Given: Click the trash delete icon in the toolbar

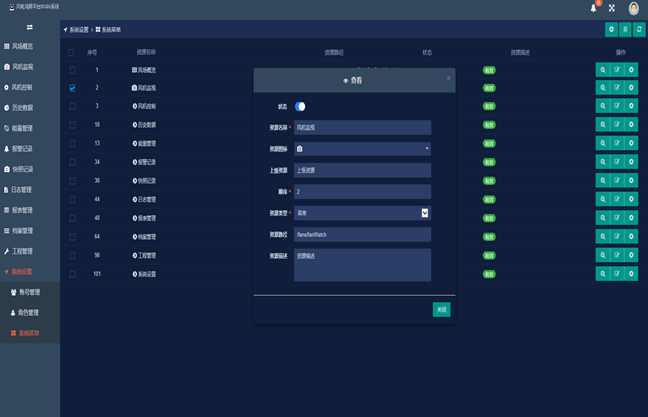Looking at the screenshot, I should click(x=625, y=30).
